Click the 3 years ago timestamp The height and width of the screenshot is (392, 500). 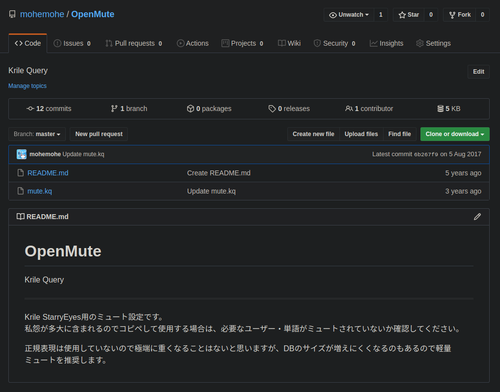pos(463,191)
